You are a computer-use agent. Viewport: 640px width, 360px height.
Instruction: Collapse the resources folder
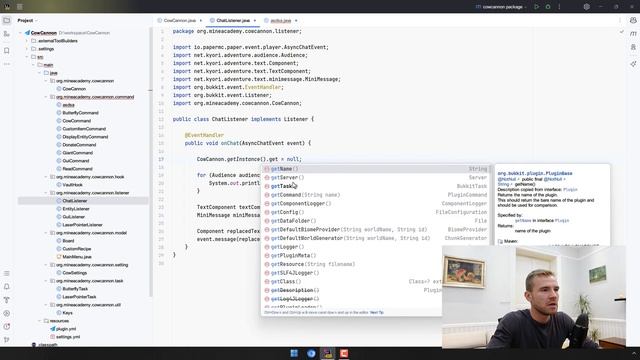pos(40,321)
